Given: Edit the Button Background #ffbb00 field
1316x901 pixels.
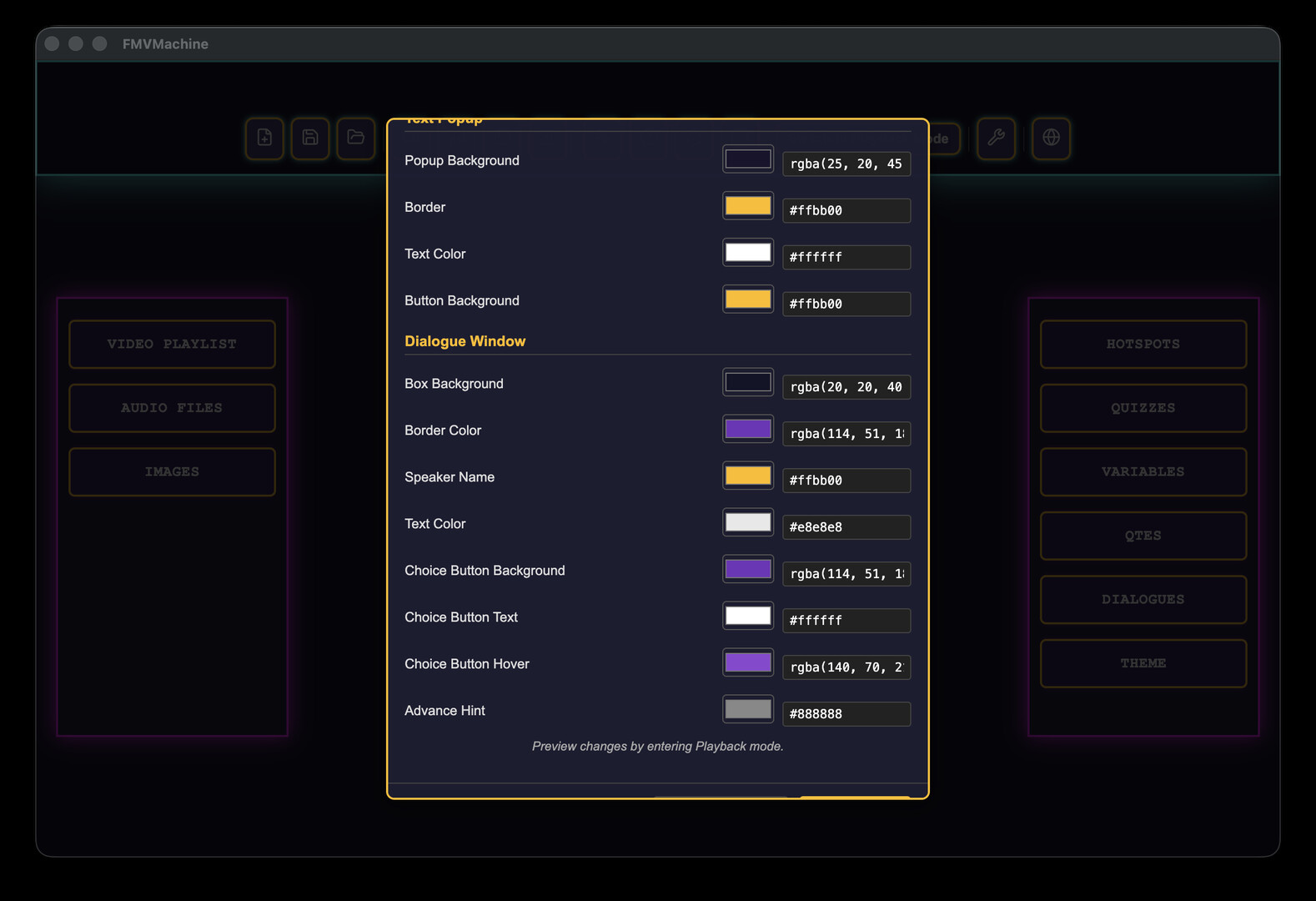Looking at the screenshot, I should (846, 304).
